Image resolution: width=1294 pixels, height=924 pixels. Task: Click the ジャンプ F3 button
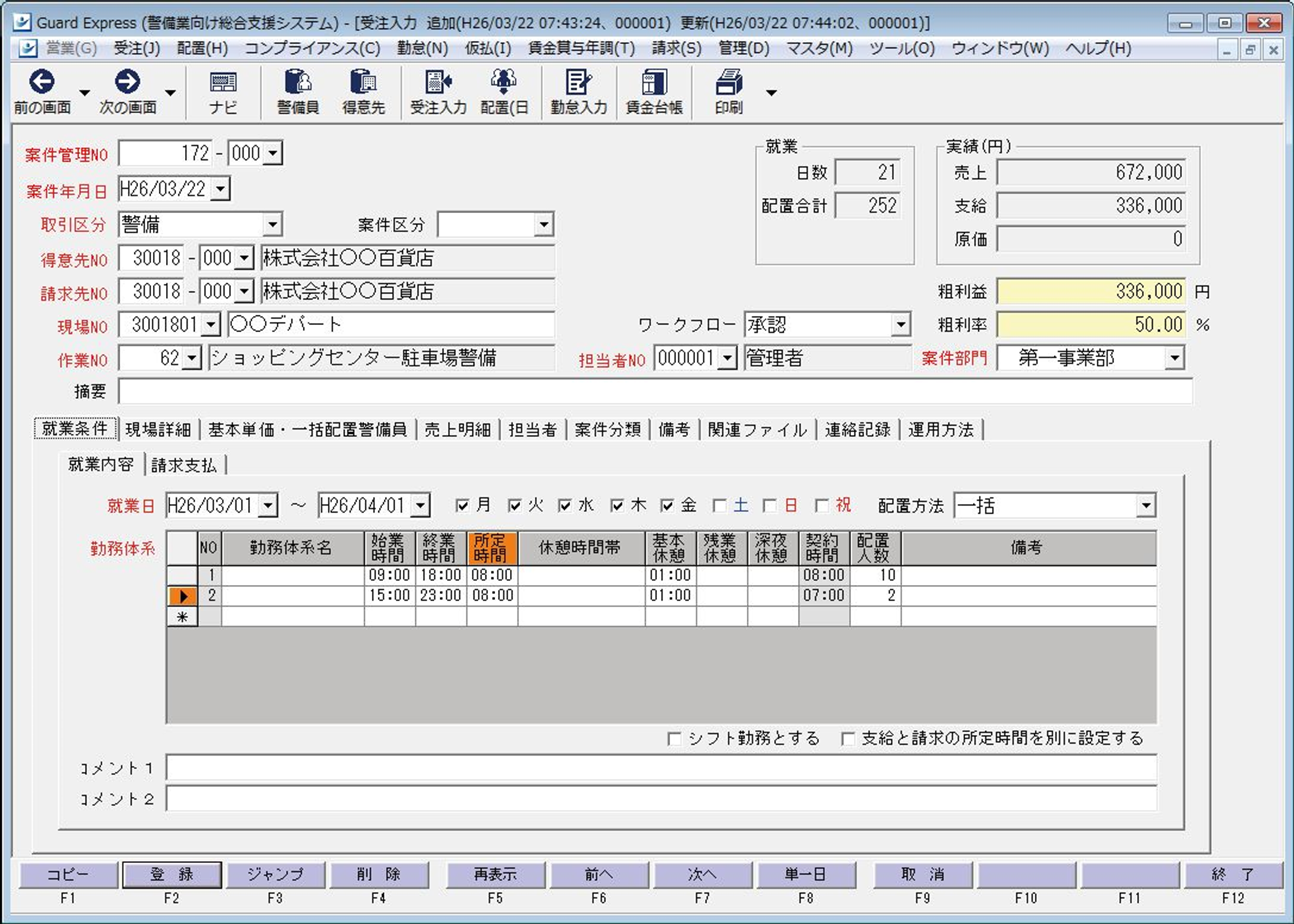pos(276,874)
